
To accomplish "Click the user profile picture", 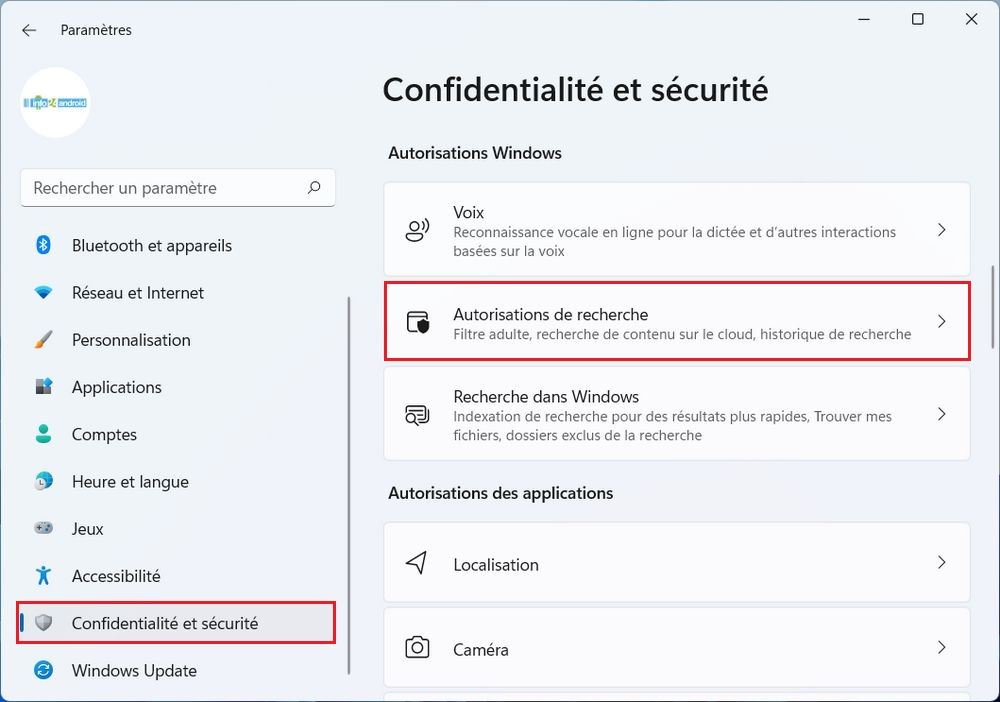I will tap(56, 102).
